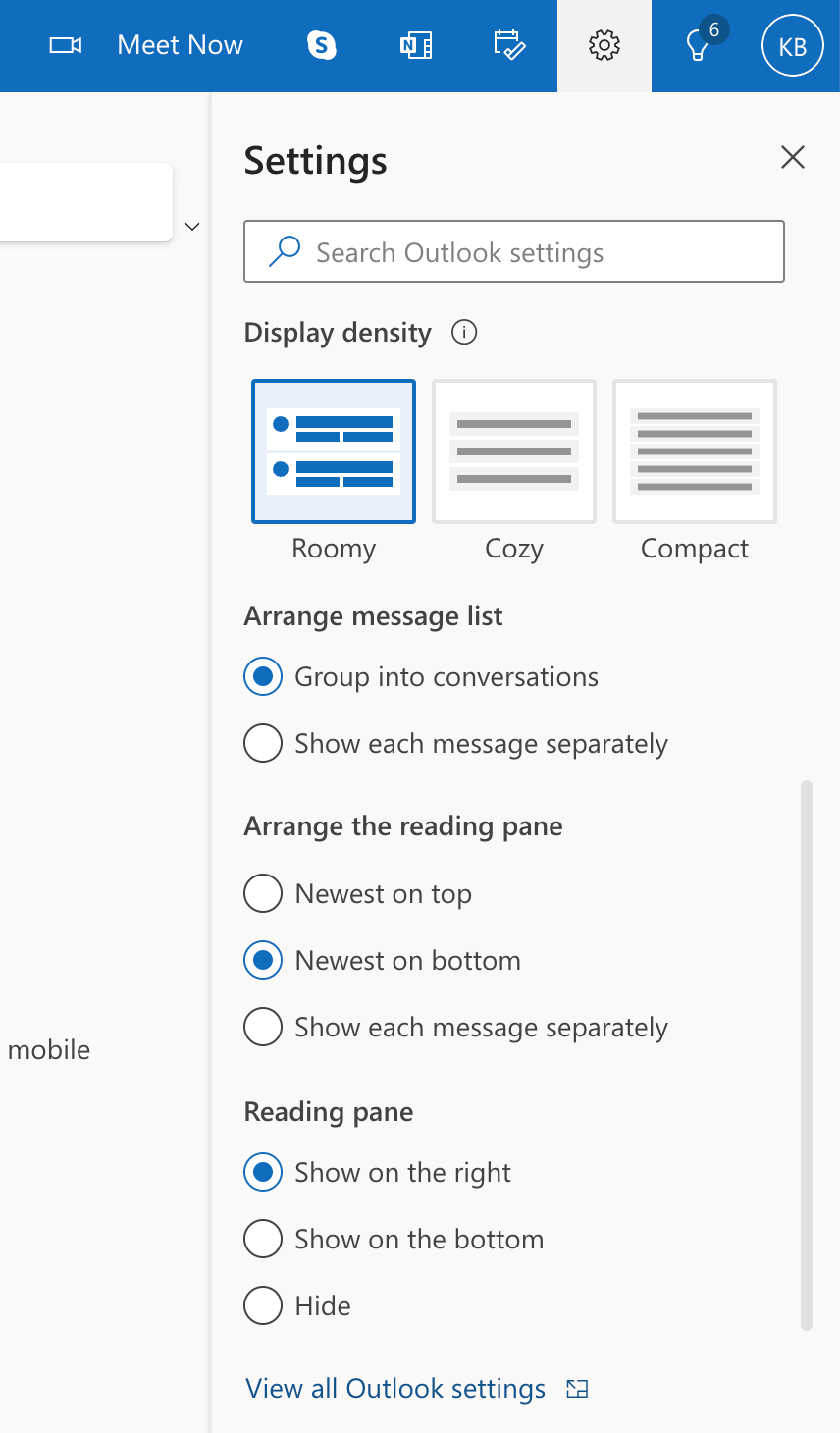Open the Settings gear
Image resolution: width=840 pixels, height=1433 pixels.
604,45
